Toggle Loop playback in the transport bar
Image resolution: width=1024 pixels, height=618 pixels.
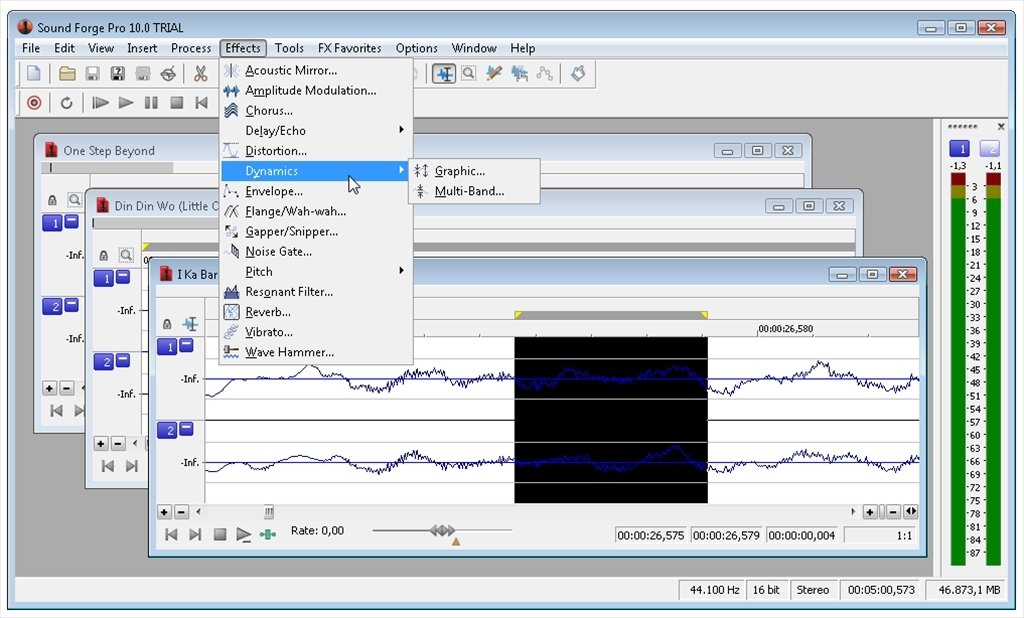coord(66,103)
